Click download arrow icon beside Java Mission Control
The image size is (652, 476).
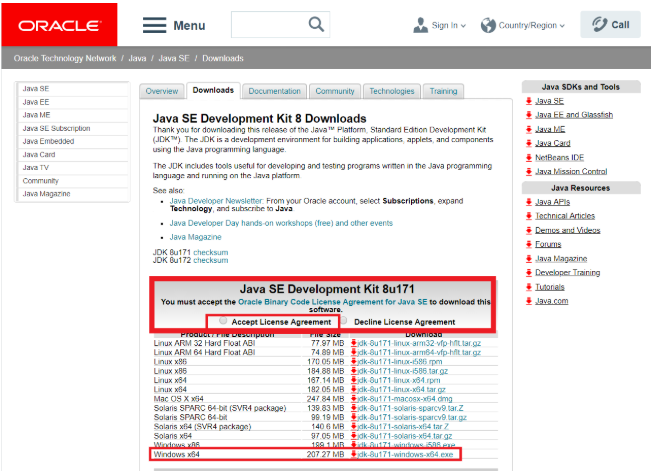pyautogui.click(x=529, y=171)
